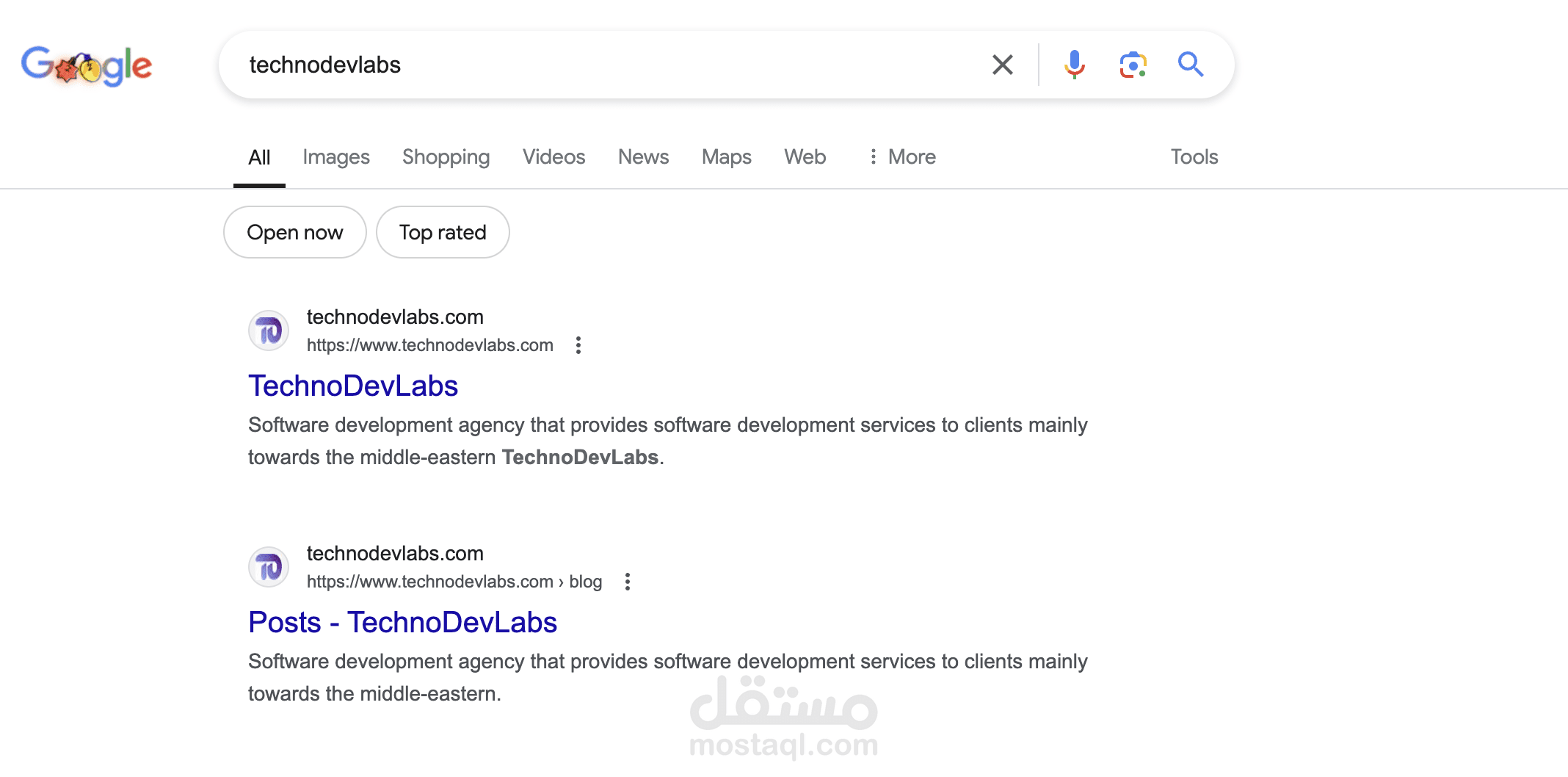This screenshot has height=777, width=1568.
Task: Switch to the Maps tab
Action: pos(726,156)
